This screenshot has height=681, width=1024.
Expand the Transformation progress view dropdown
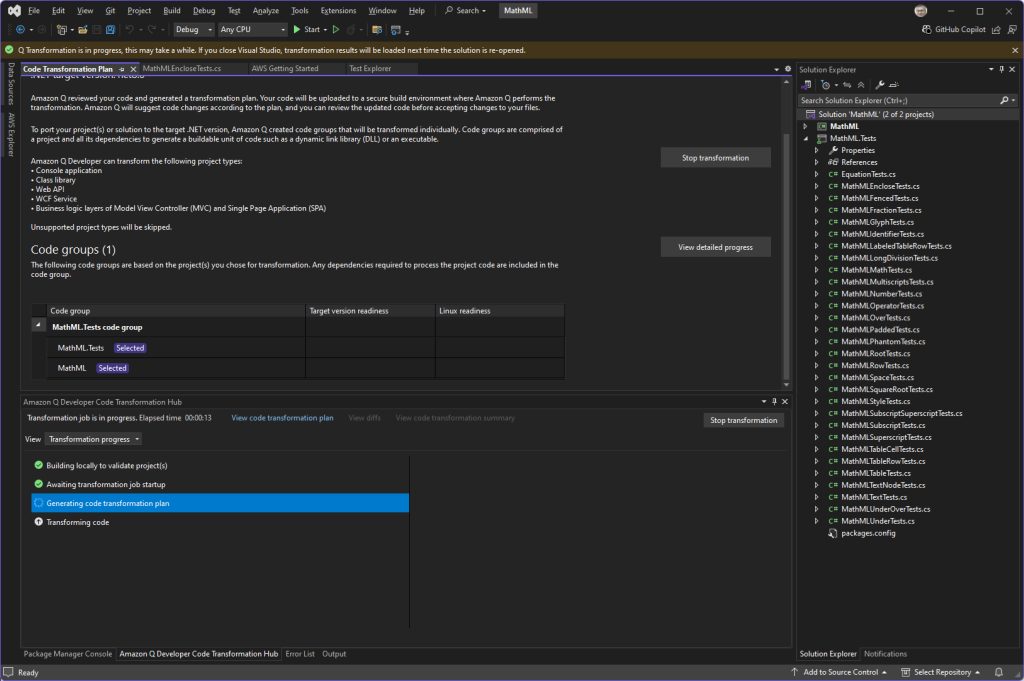pyautogui.click(x=94, y=439)
